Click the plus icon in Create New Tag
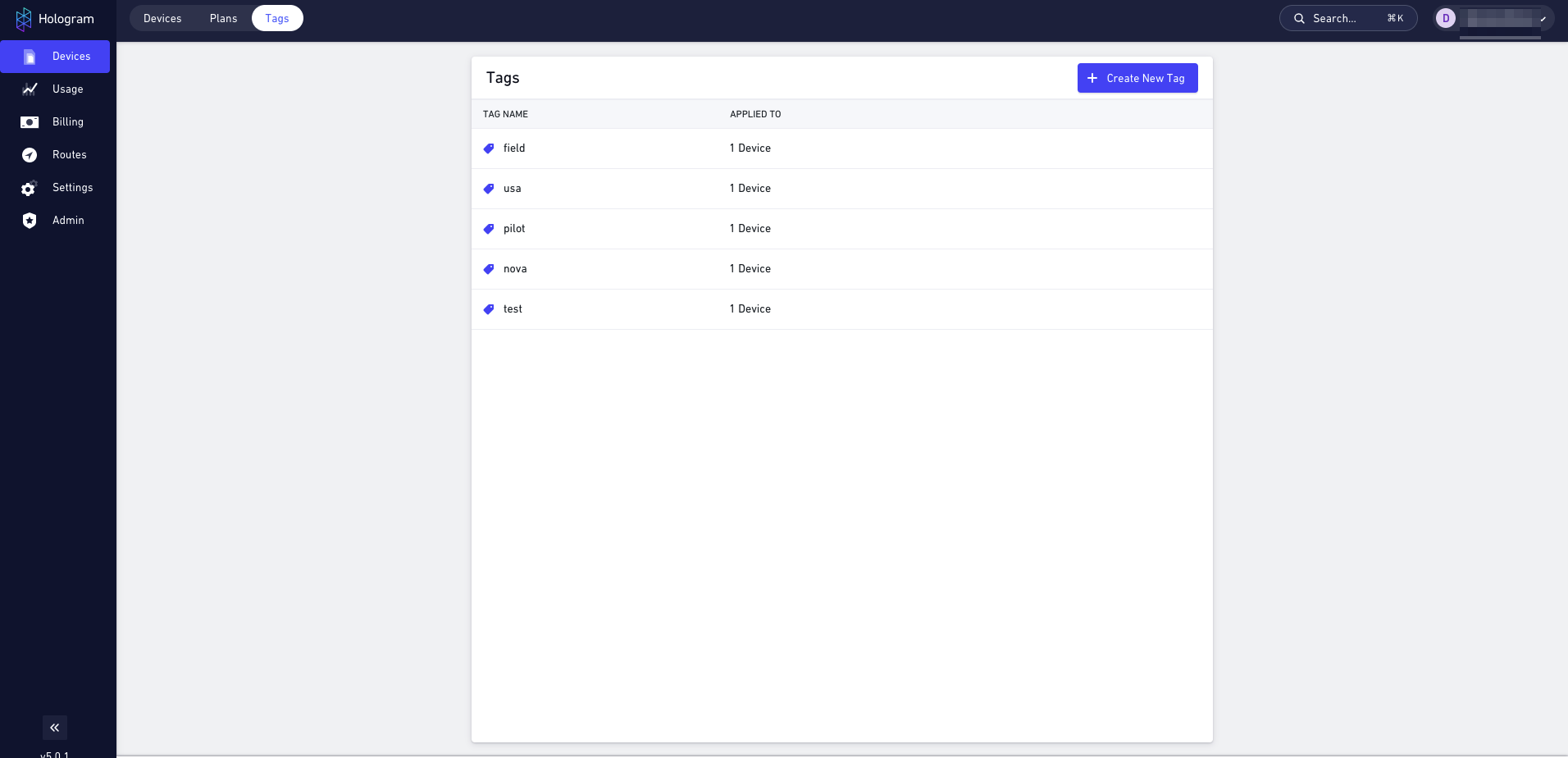 pos(1092,78)
